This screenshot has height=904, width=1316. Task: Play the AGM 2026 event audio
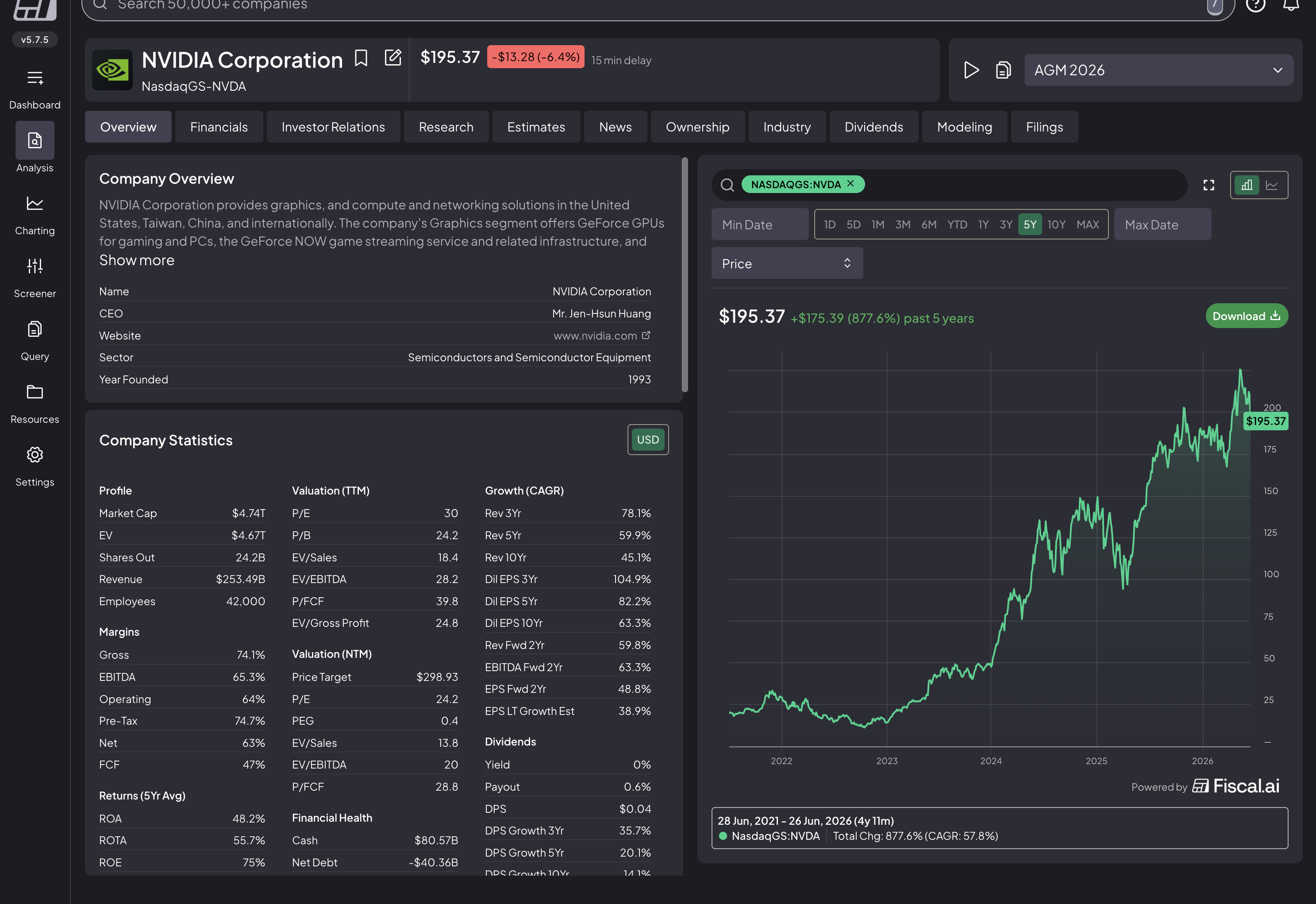tap(972, 70)
